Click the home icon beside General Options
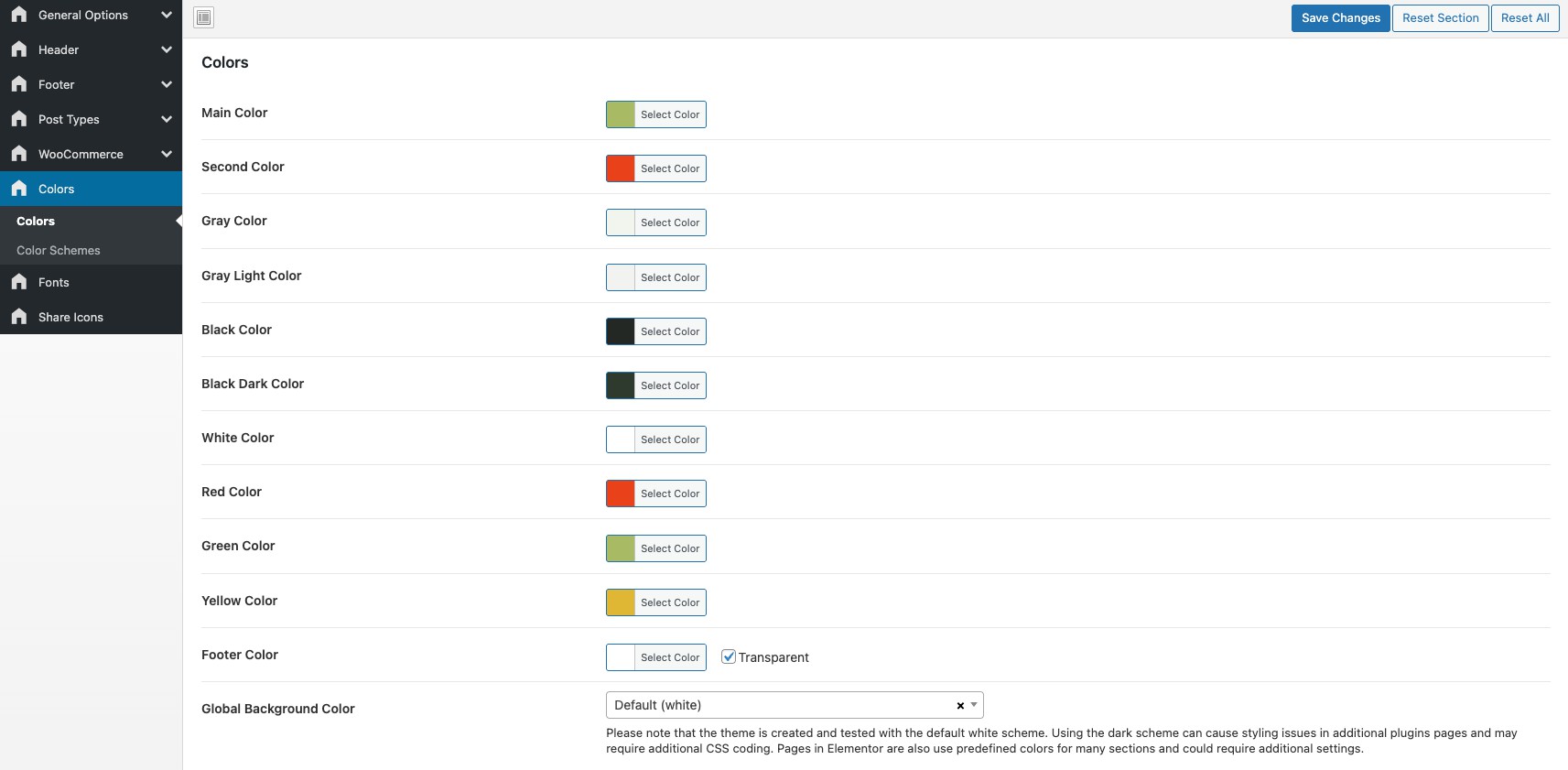Image resolution: width=1568 pixels, height=770 pixels. click(x=19, y=15)
